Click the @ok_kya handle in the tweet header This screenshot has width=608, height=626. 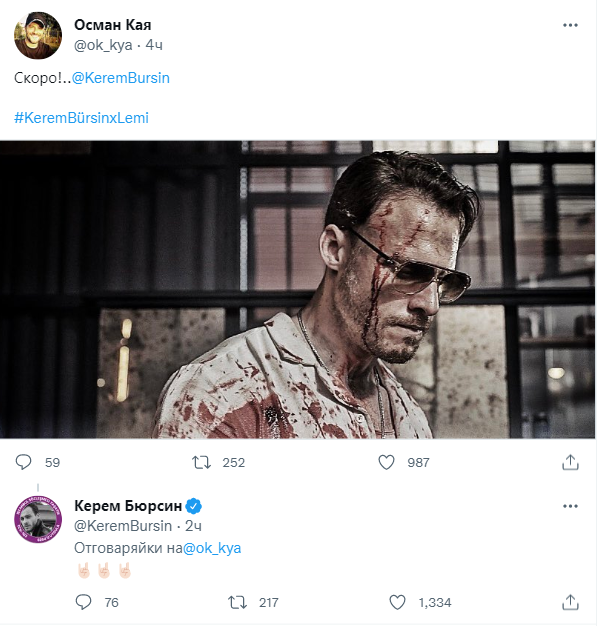point(106,45)
